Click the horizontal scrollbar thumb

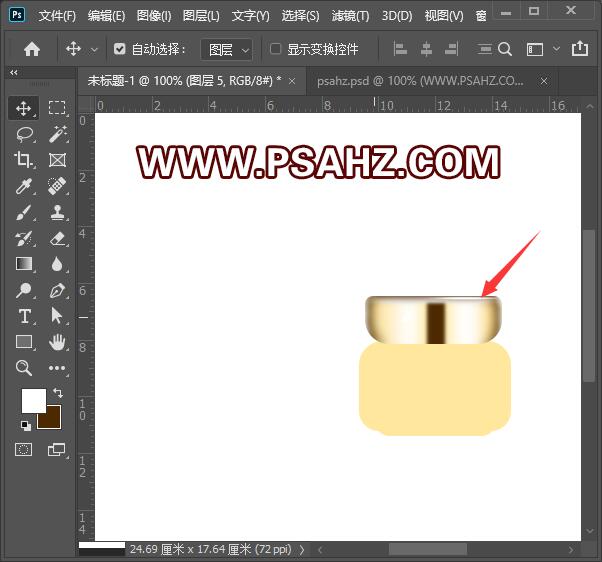(428, 549)
